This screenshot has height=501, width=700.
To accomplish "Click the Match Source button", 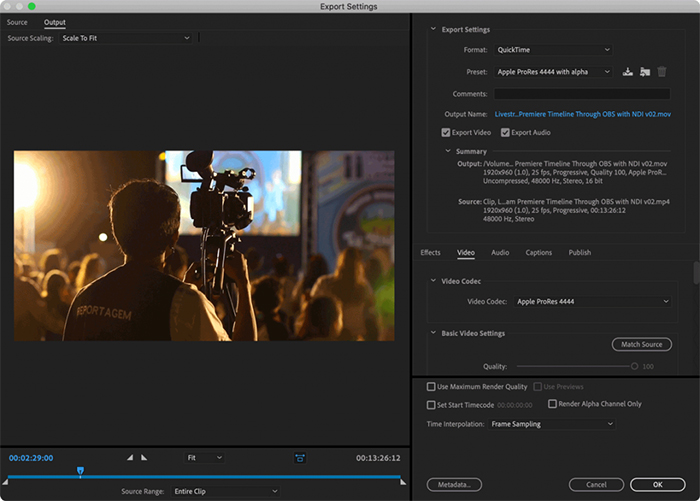I will (641, 345).
